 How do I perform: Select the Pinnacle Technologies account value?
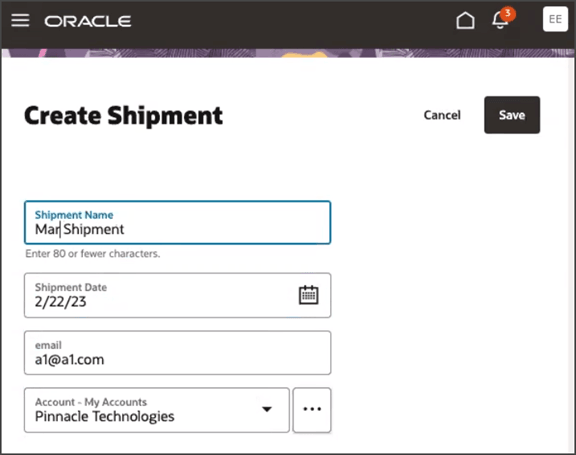coord(105,416)
